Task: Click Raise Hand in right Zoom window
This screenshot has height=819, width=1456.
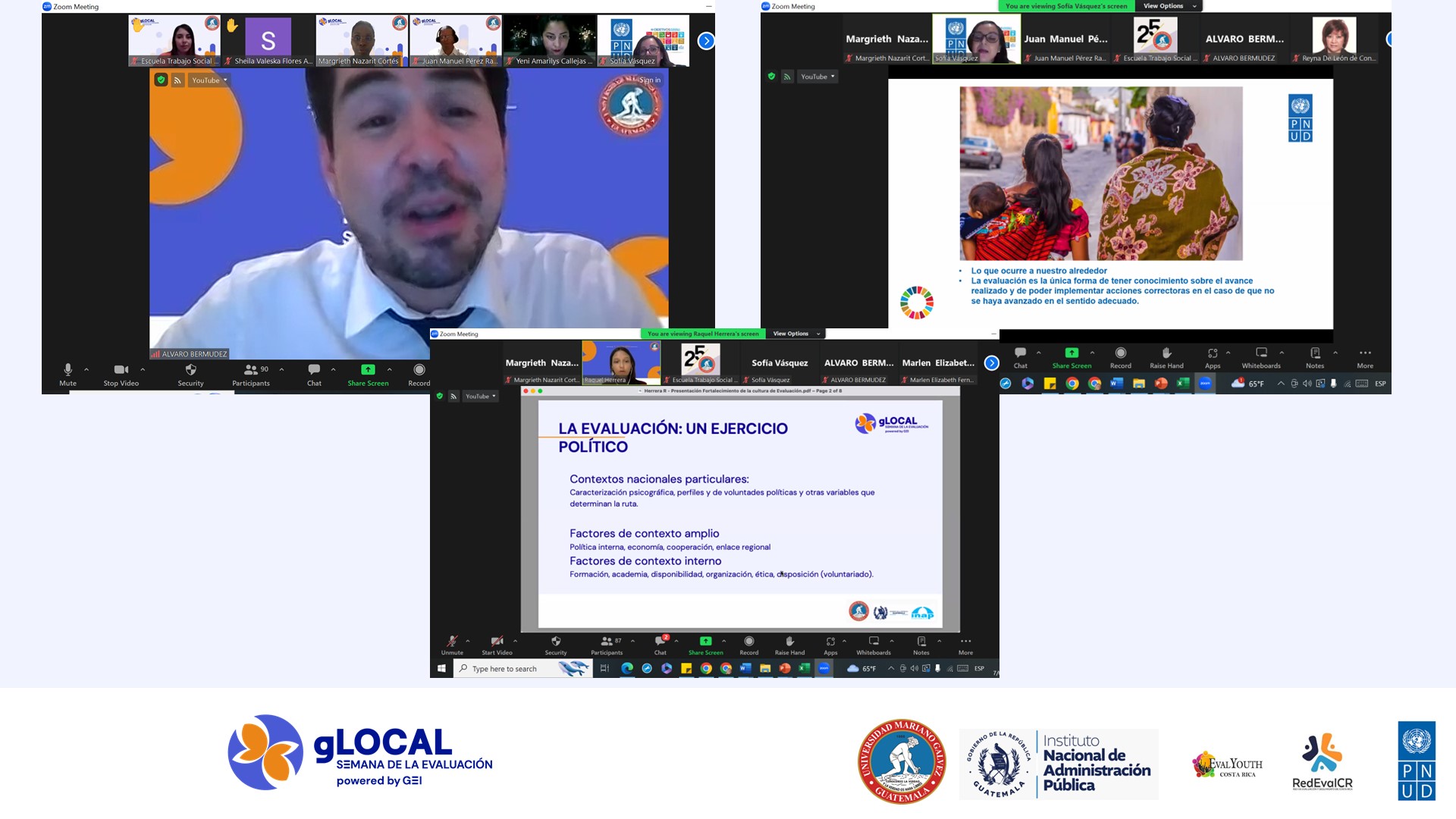Action: [1166, 358]
